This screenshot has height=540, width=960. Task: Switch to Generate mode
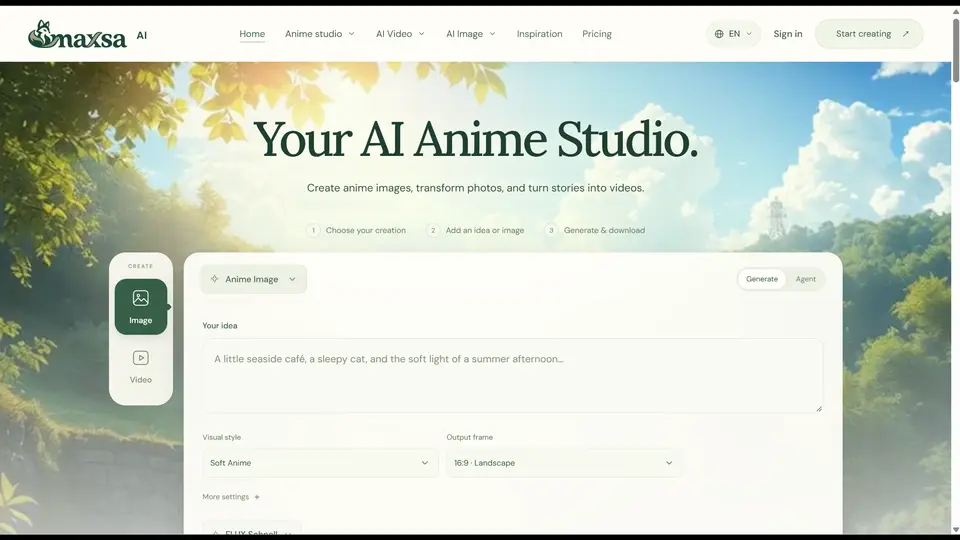tap(762, 279)
